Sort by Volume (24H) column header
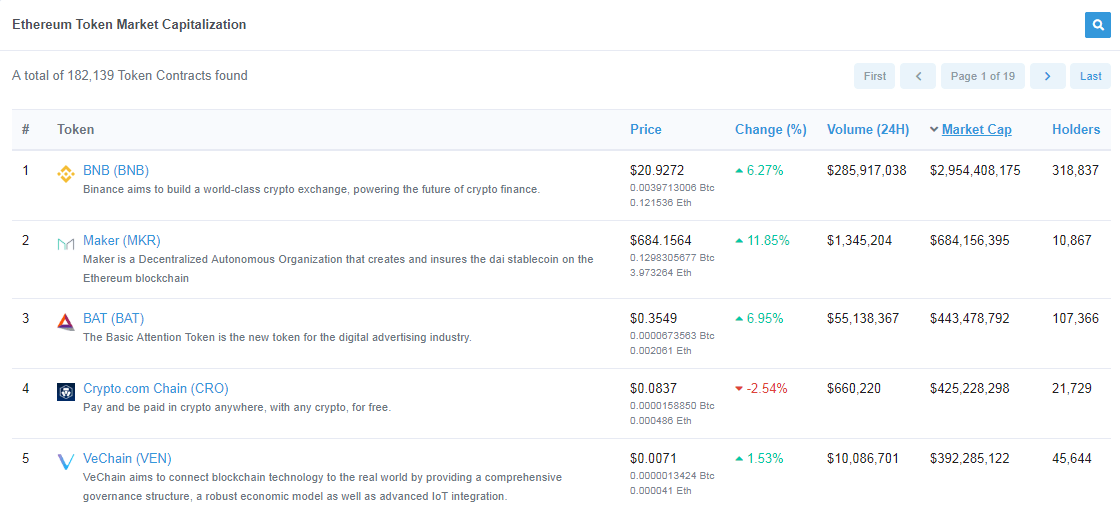This screenshot has width=1120, height=515. pos(867,129)
